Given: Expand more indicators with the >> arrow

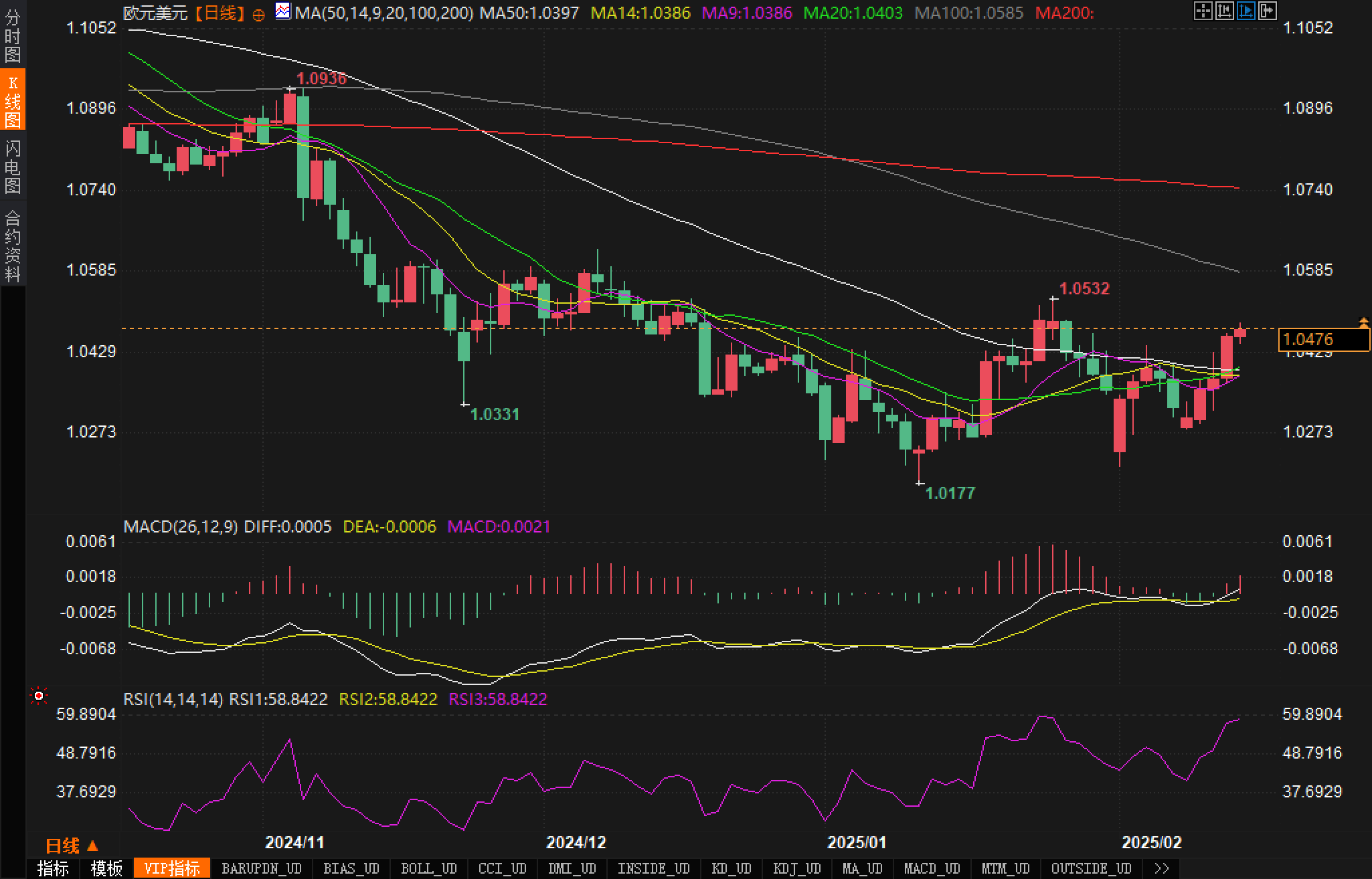Looking at the screenshot, I should 1161,868.
